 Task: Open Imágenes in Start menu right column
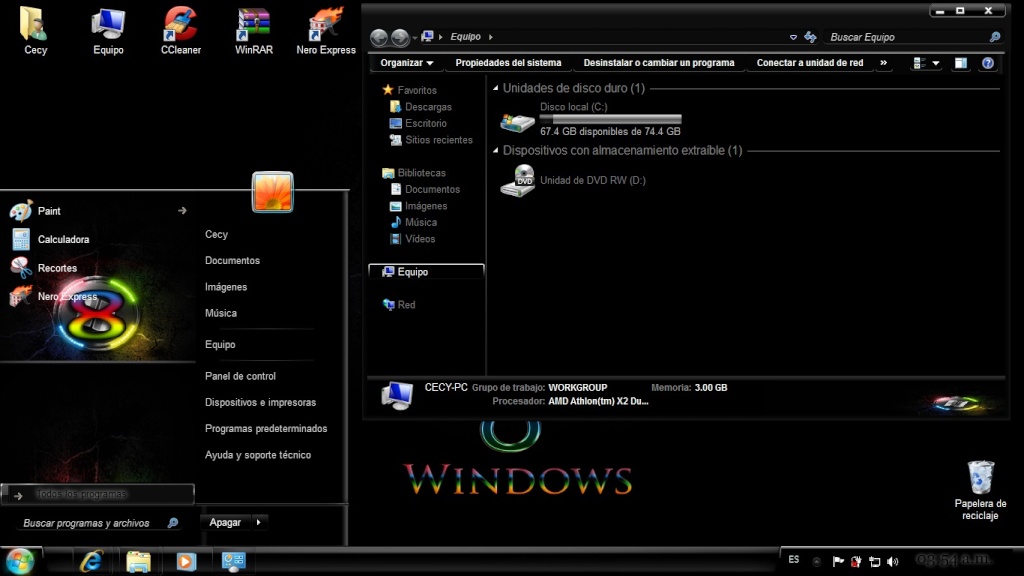click(226, 287)
